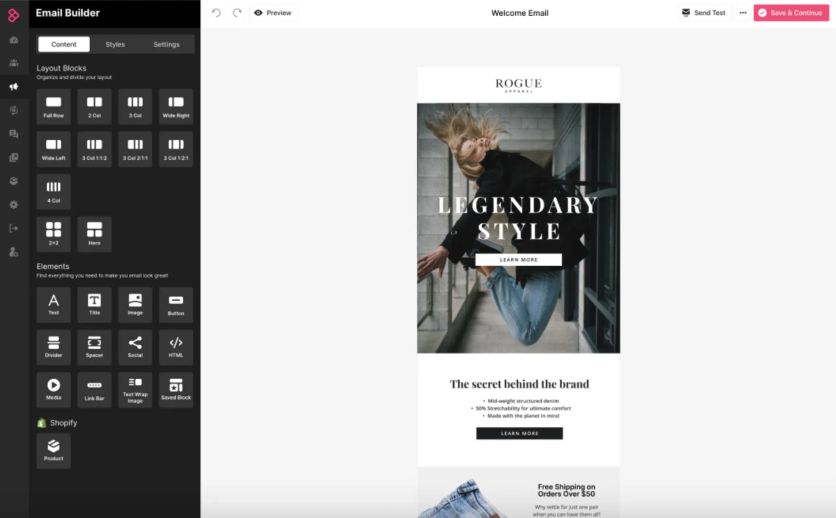Select the Spacer element

point(94,347)
